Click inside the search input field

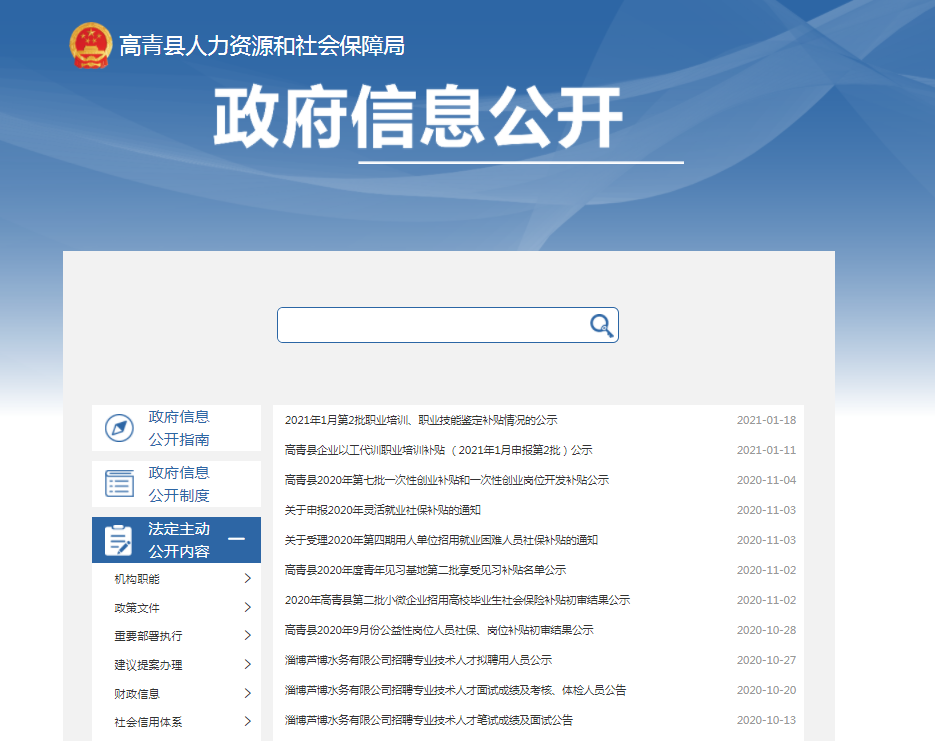point(432,325)
